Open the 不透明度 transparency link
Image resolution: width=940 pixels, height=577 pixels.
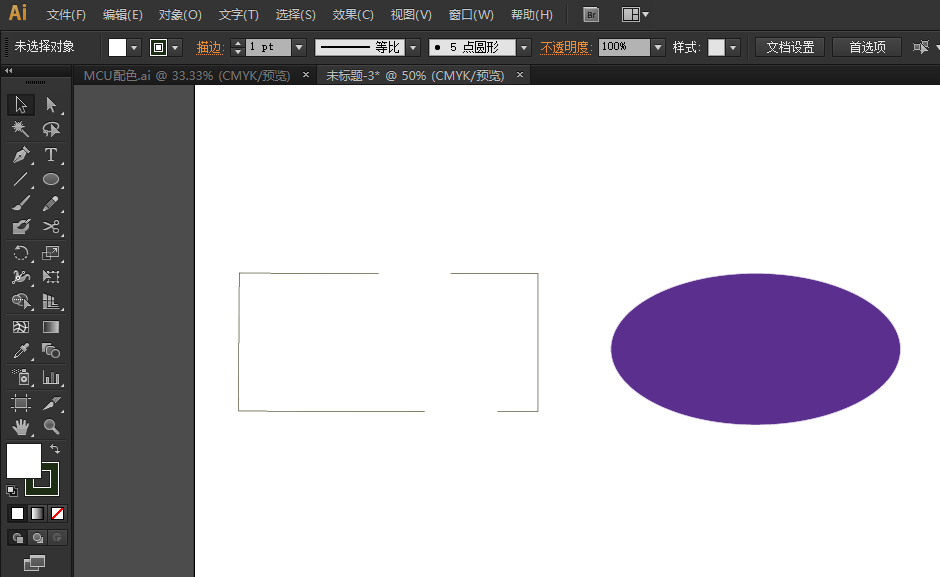566,47
